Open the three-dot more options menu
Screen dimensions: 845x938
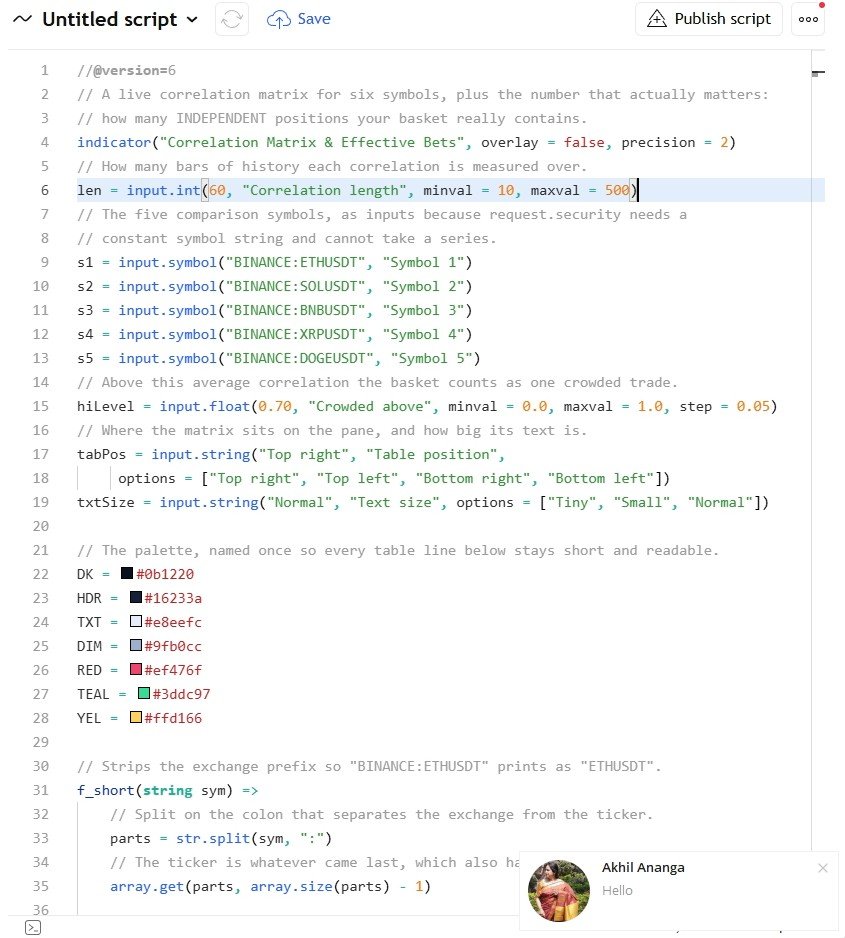click(x=808, y=19)
